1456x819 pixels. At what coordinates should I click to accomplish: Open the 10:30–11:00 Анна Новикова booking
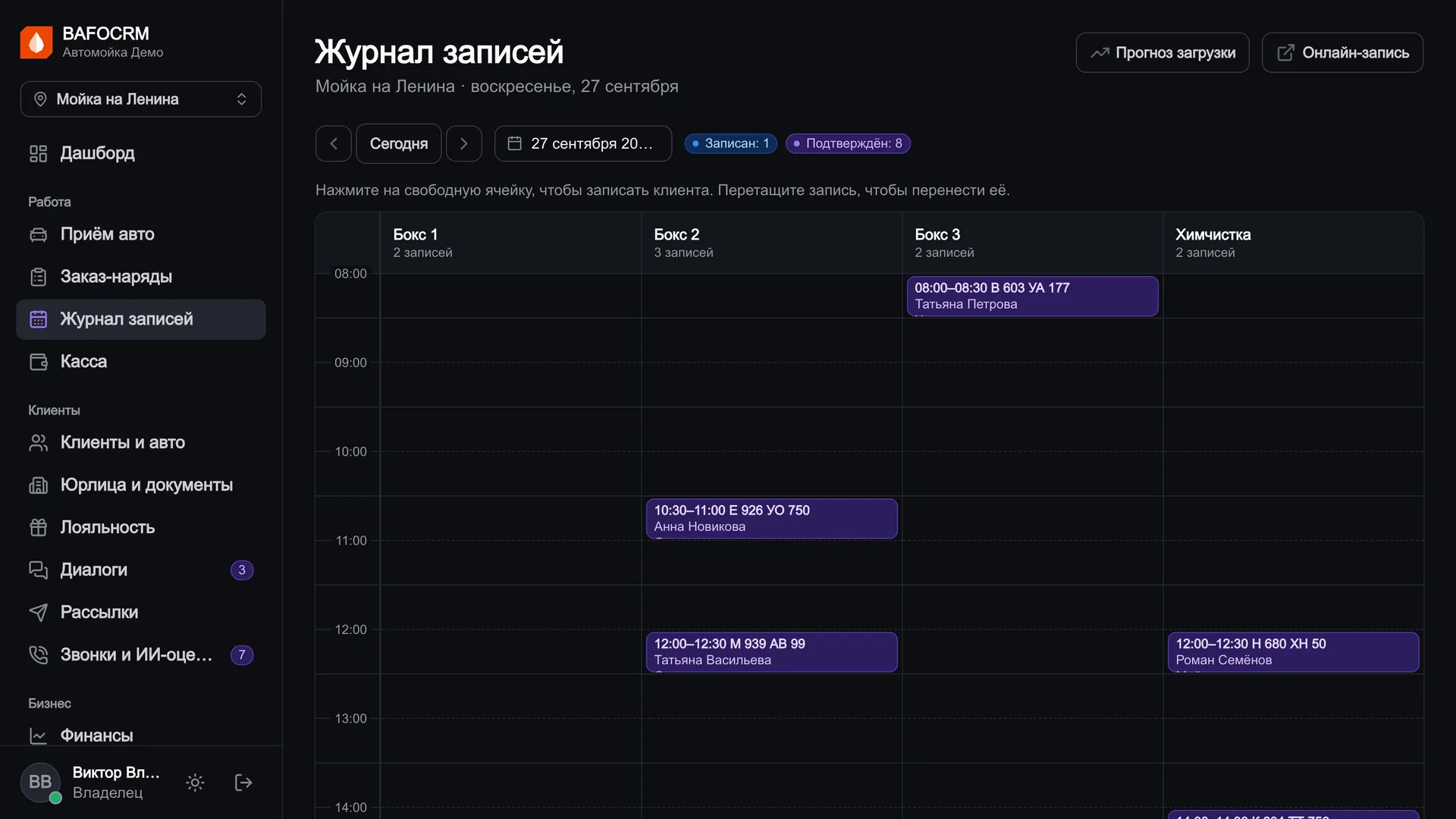[x=772, y=519]
